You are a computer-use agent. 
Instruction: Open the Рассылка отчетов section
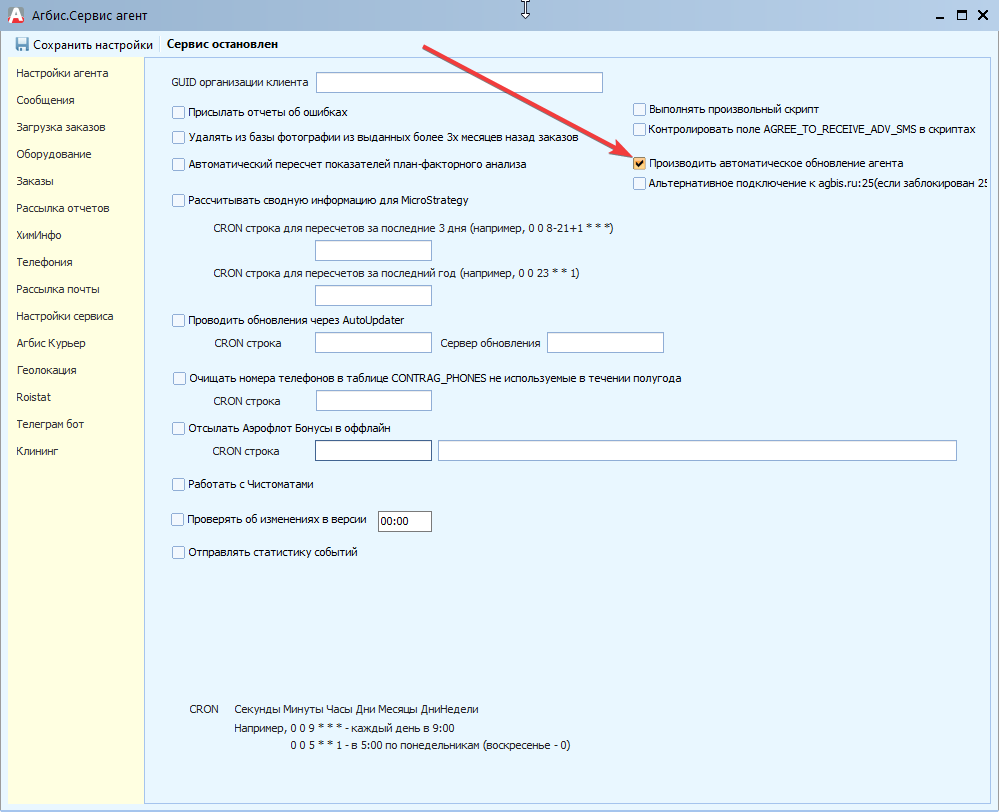click(x=62, y=208)
